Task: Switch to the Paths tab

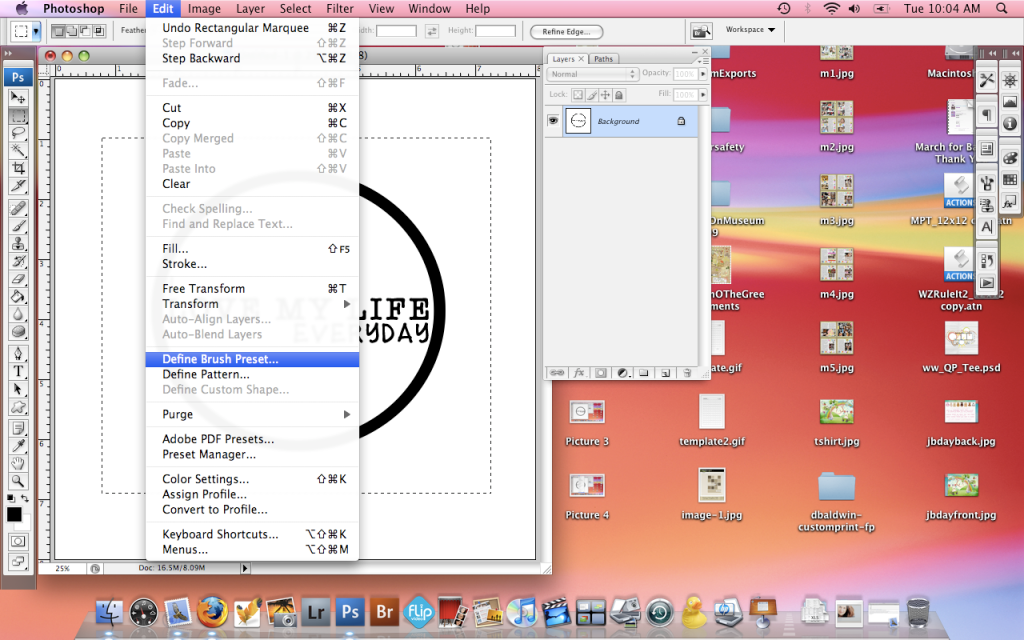Action: point(603,59)
